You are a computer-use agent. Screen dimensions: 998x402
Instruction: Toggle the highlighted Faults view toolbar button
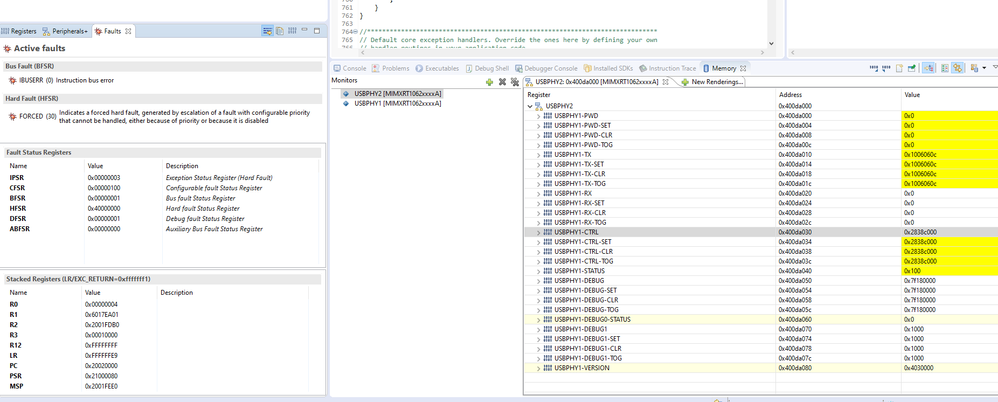click(x=268, y=31)
